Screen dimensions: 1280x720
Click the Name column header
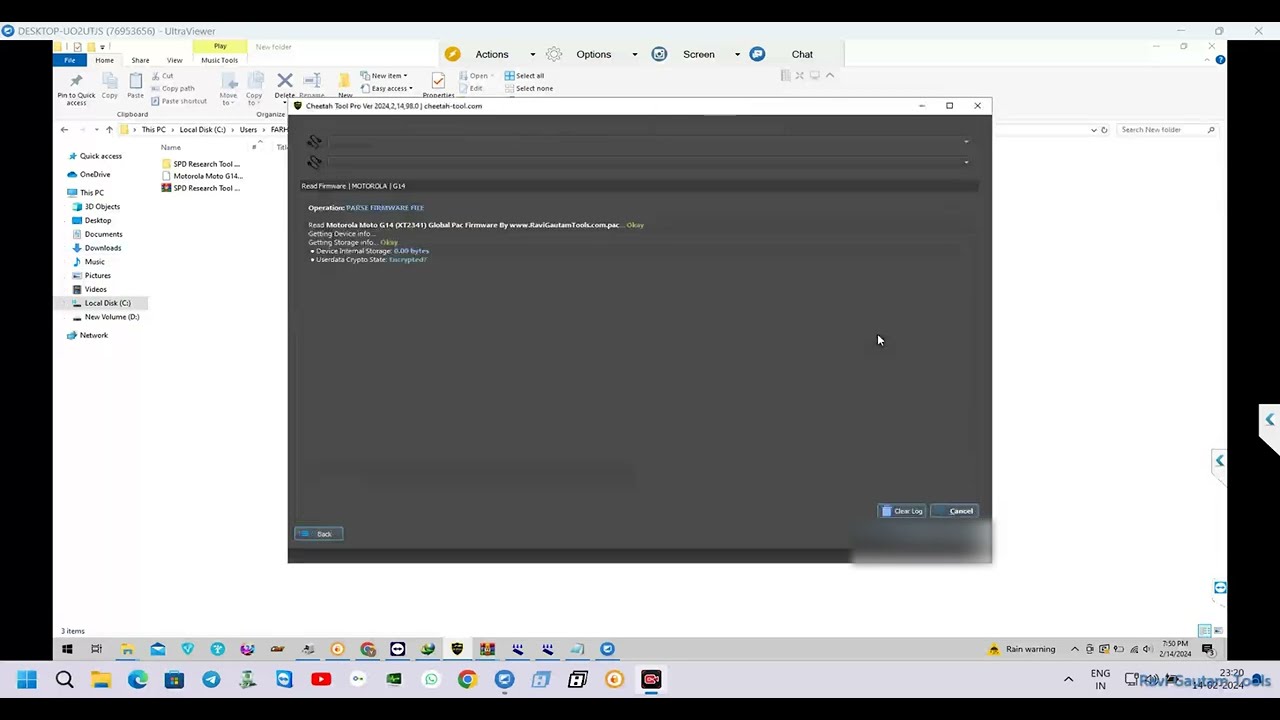pyautogui.click(x=171, y=148)
